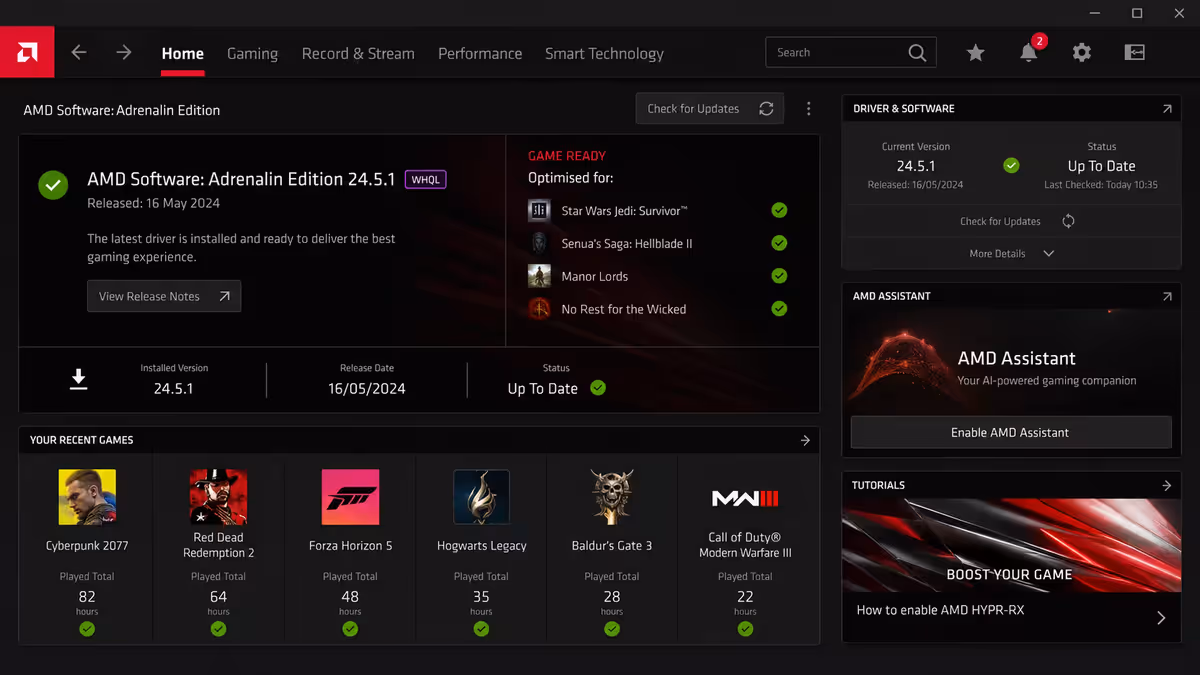Open the Tutorials panel arrow
Image resolution: width=1200 pixels, height=675 pixels.
coord(1166,485)
